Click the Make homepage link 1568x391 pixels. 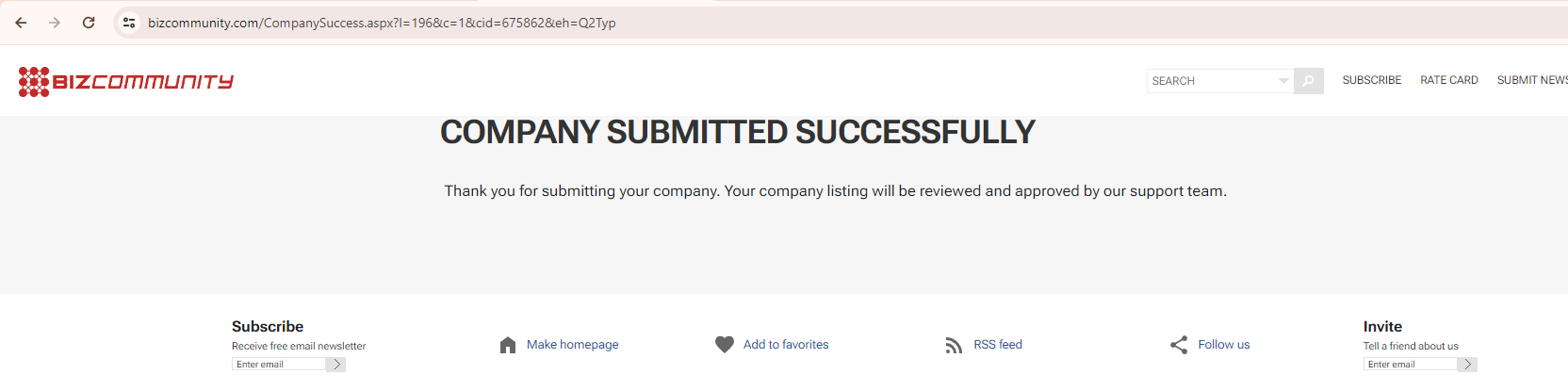(572, 345)
